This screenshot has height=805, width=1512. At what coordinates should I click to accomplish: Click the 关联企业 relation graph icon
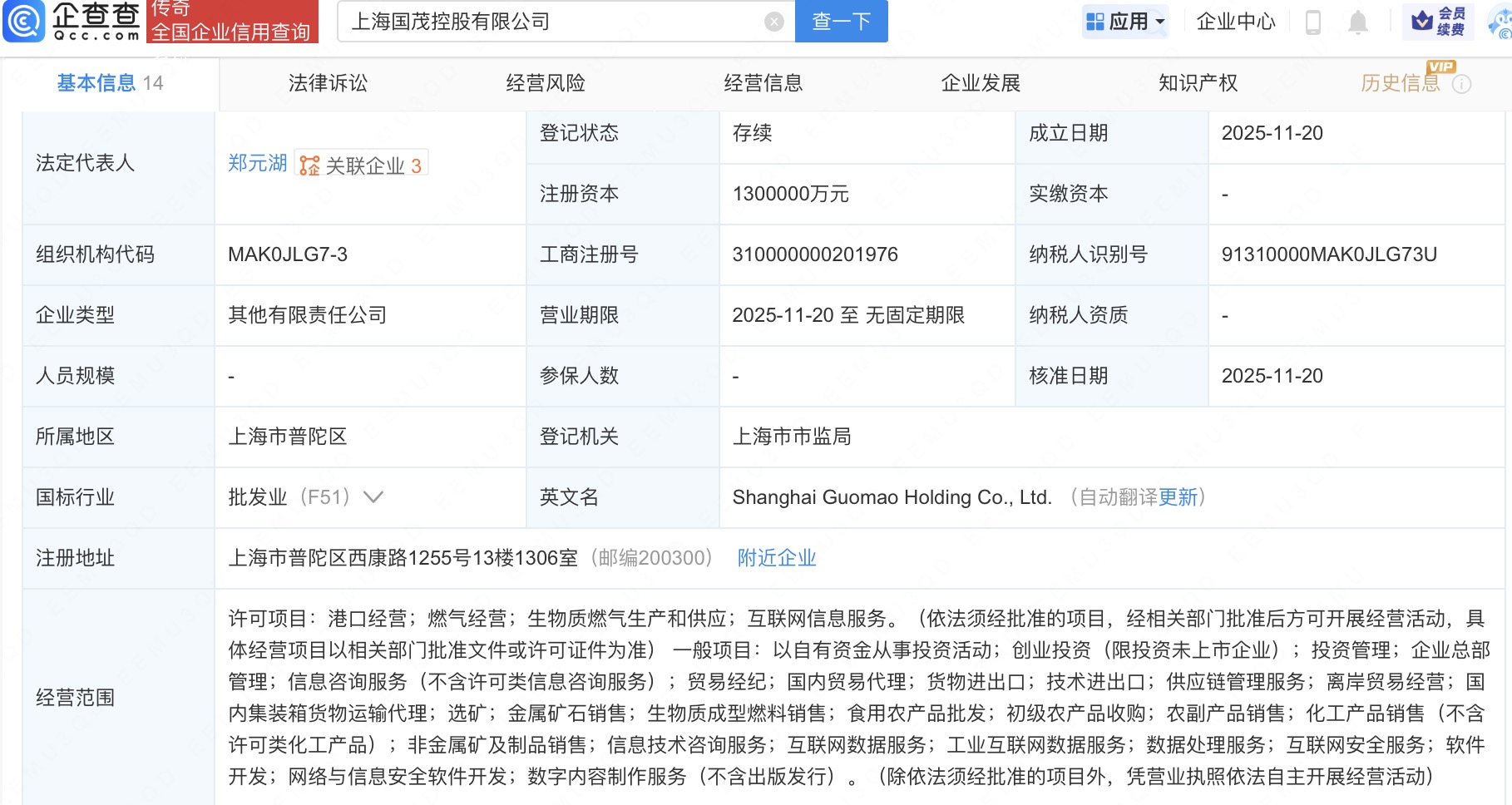[309, 164]
